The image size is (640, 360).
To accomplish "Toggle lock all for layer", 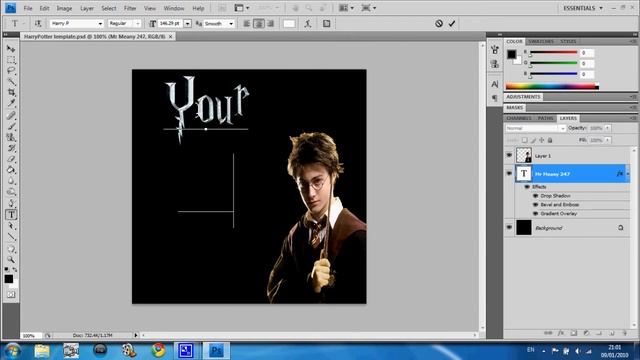I will (x=550, y=140).
